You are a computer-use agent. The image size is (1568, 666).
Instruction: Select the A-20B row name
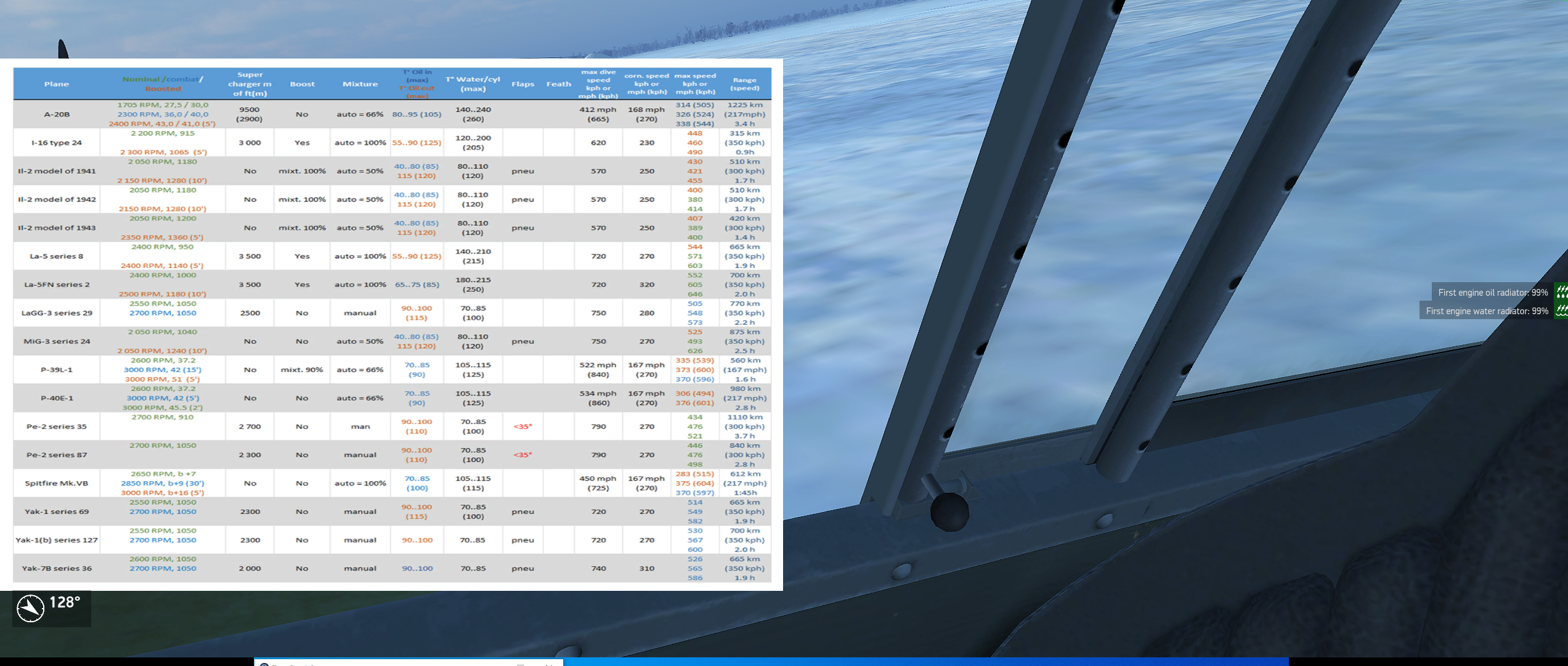tap(57, 115)
